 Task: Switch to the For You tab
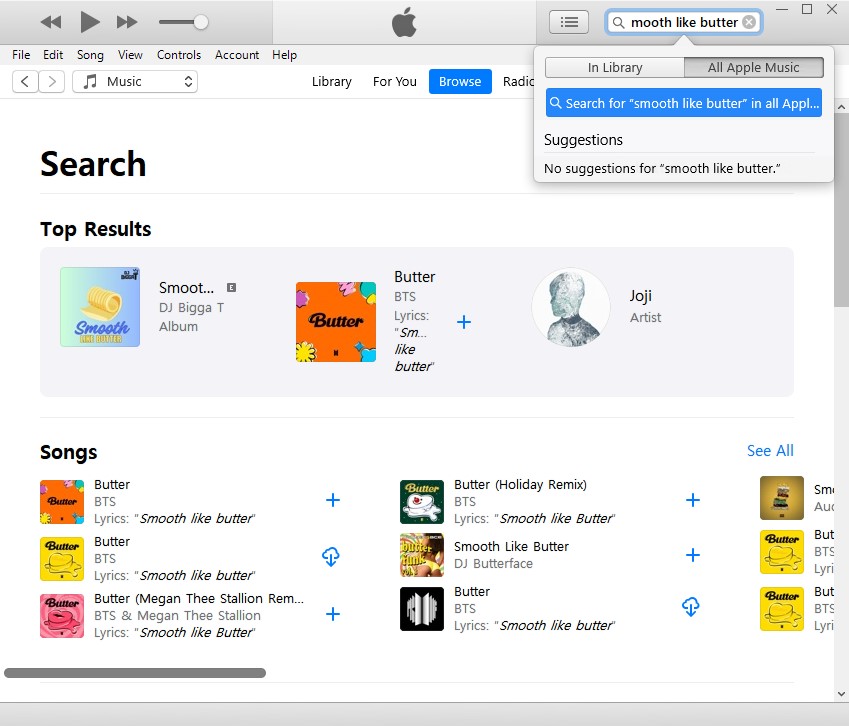[395, 82]
